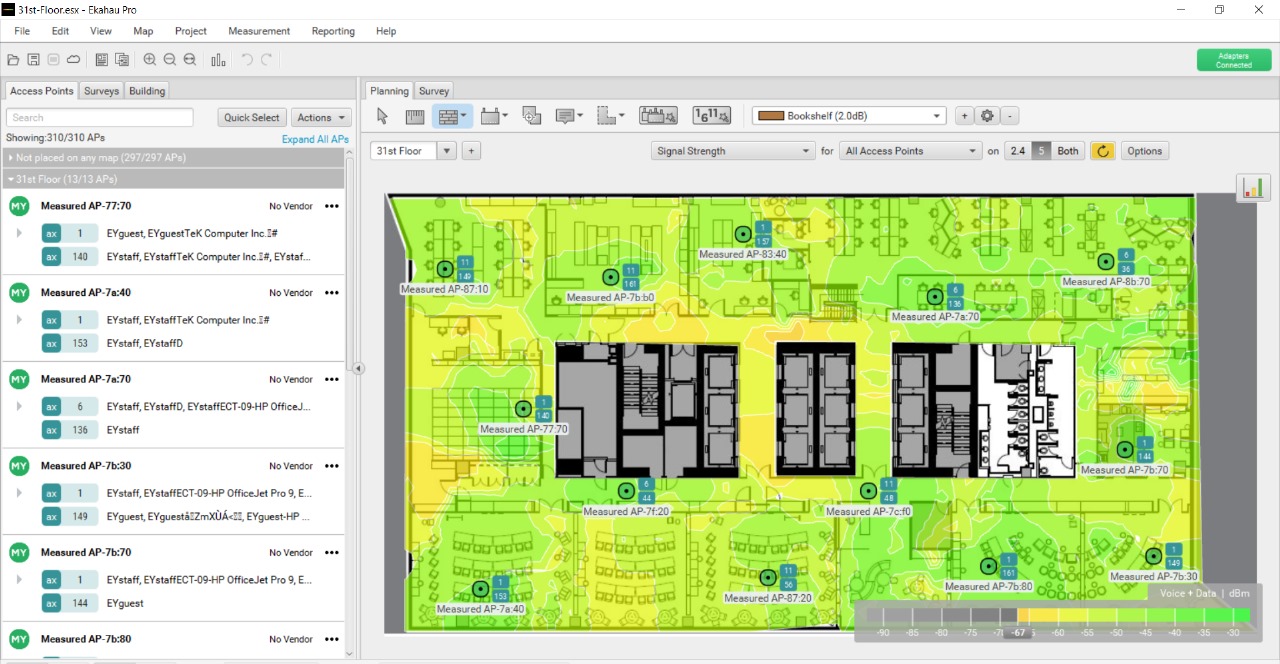Viewport: 1280px width, 664px height.
Task: Click the -67 dBm legend threshold marker
Action: (x=1019, y=633)
